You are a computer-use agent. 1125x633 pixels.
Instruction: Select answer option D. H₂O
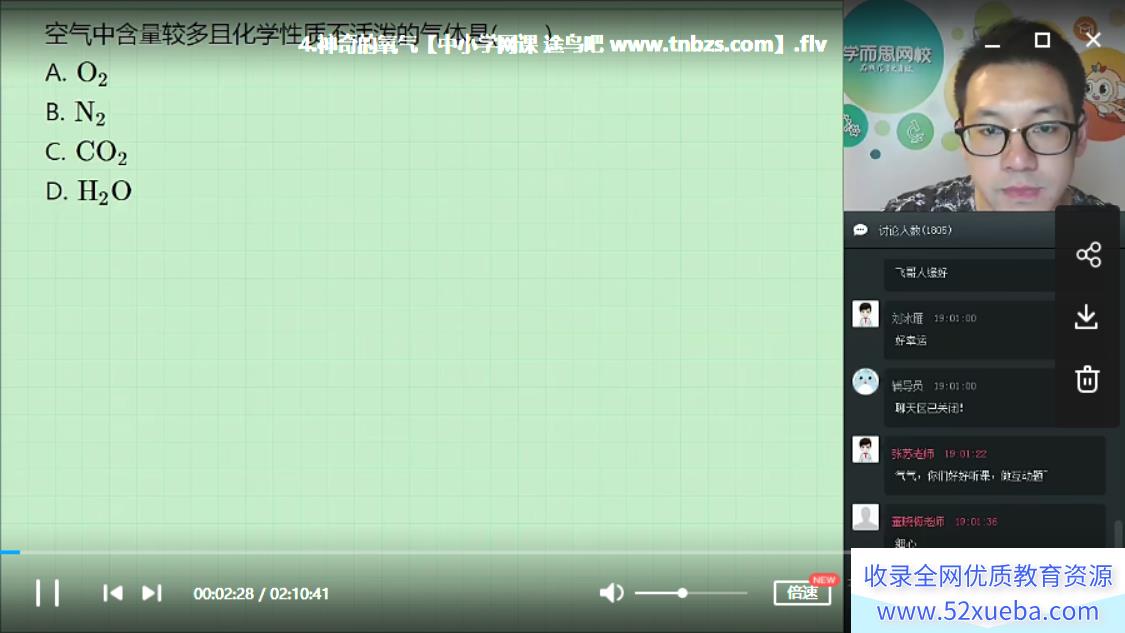[x=88, y=191]
